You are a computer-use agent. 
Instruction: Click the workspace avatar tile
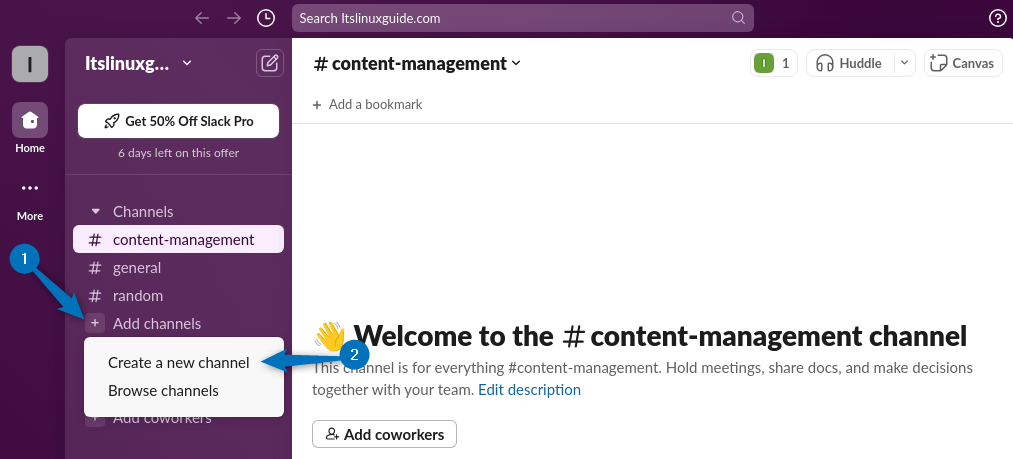(x=30, y=64)
